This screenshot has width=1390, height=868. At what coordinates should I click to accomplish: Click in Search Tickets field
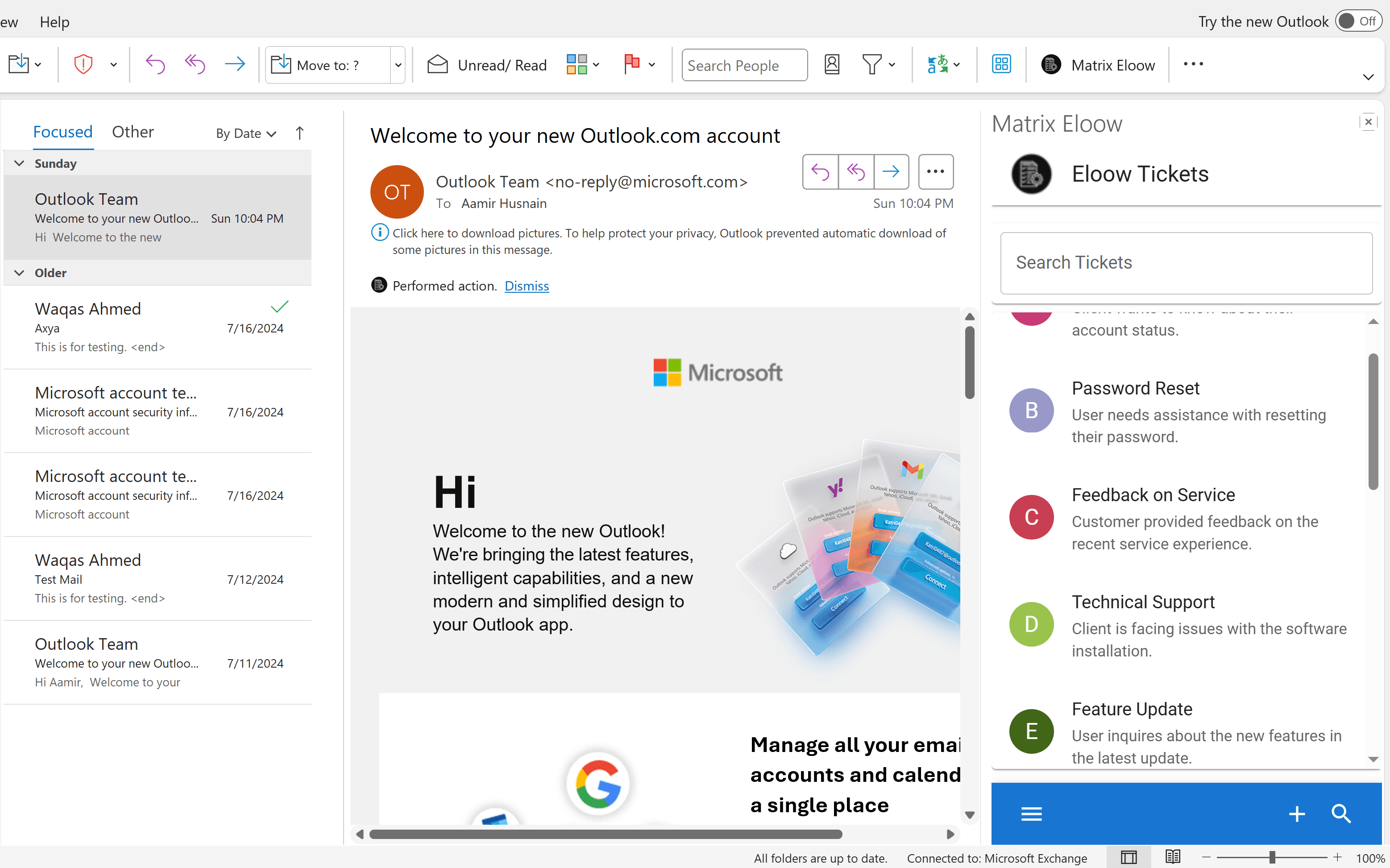point(1186,262)
